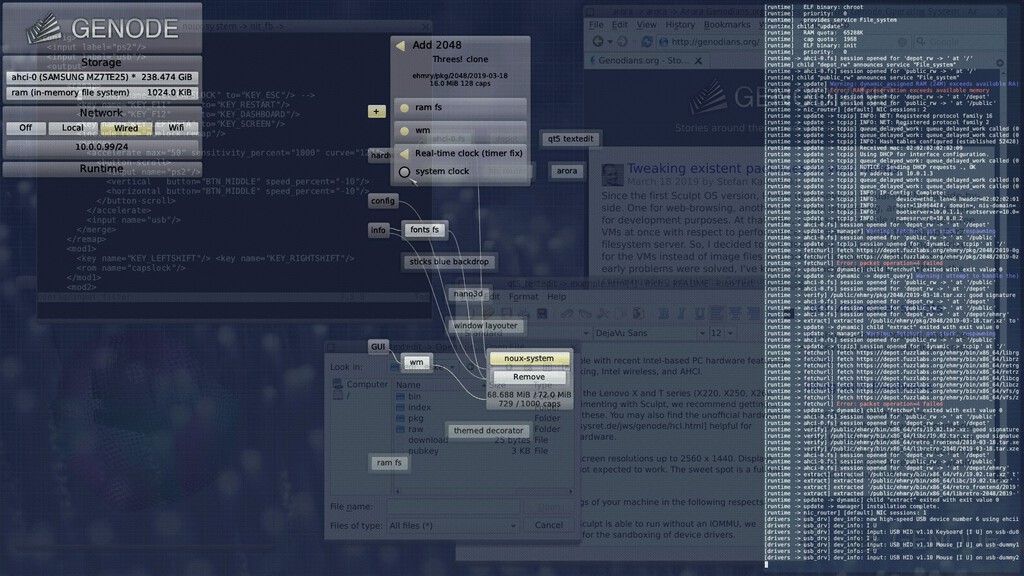Open the History menu in Arora
The width and height of the screenshot is (1024, 576).
680,25
